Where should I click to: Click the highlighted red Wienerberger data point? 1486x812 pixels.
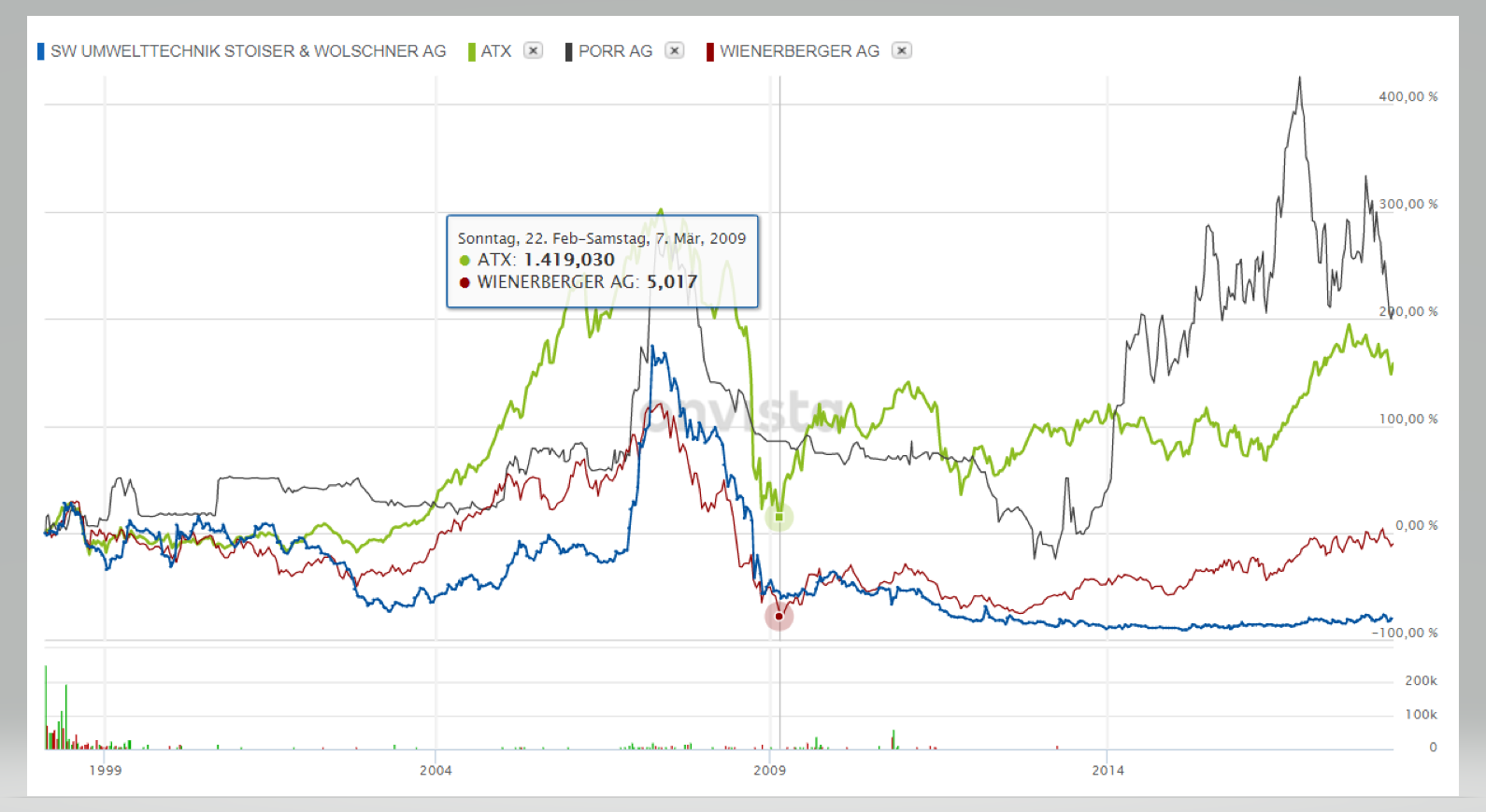pos(779,617)
